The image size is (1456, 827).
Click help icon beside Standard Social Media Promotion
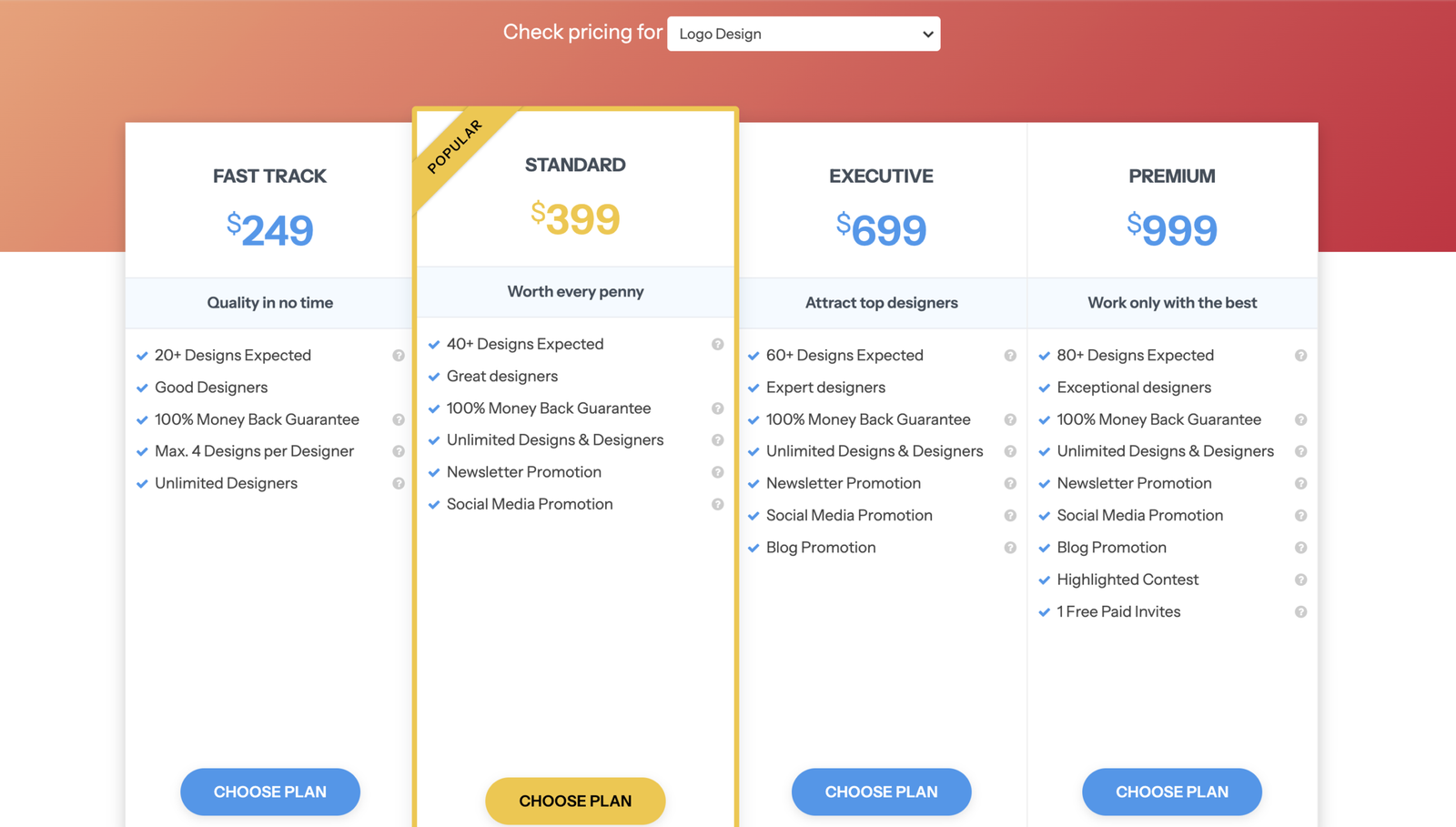(718, 504)
